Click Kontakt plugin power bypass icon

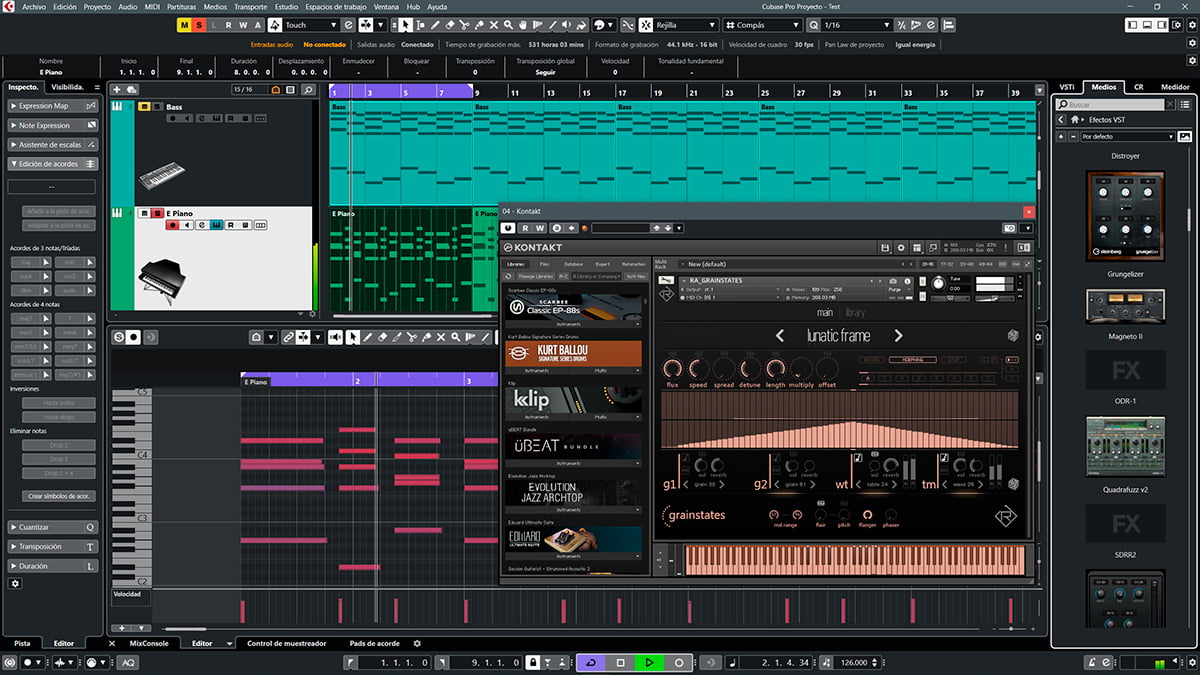(x=509, y=228)
